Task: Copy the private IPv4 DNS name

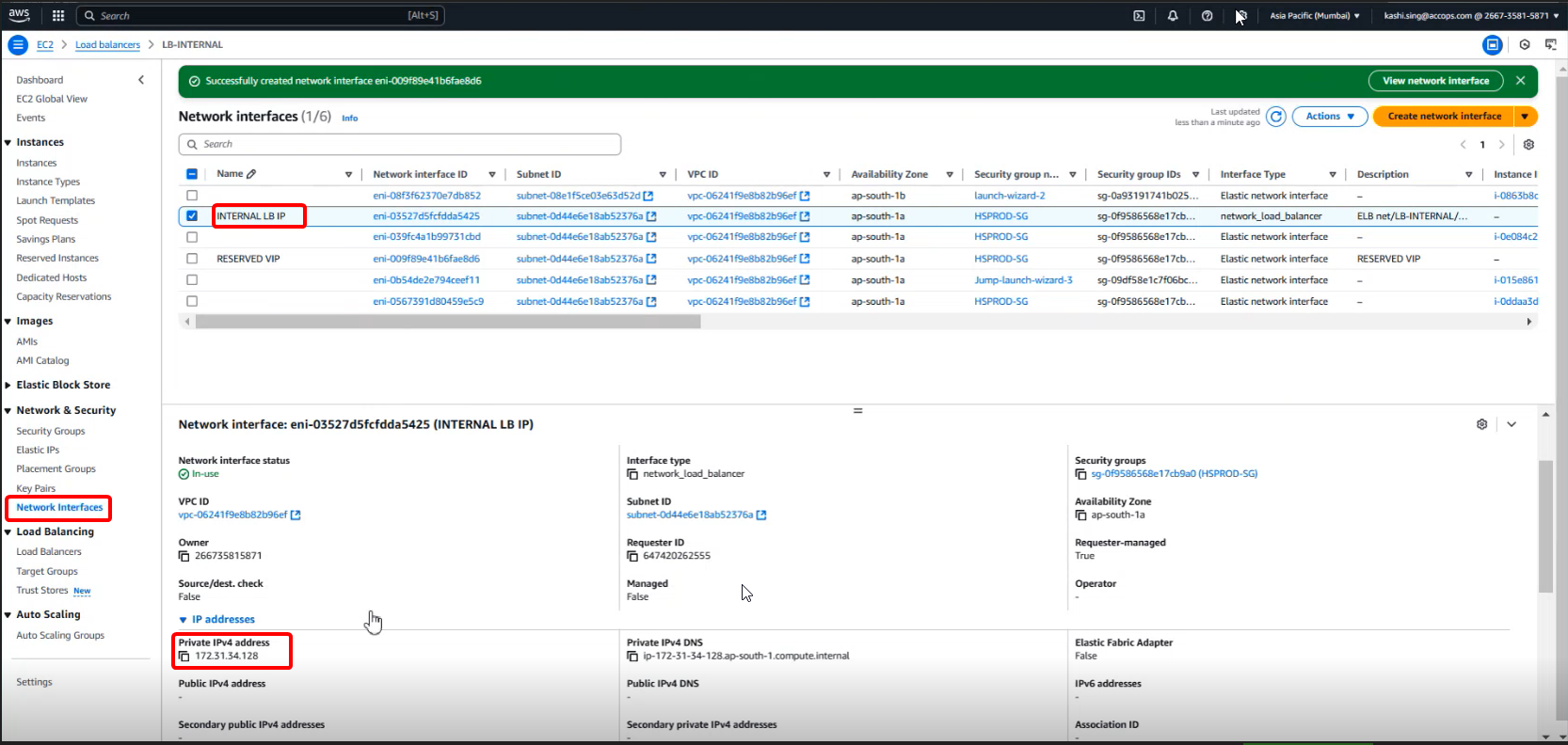Action: [632, 657]
